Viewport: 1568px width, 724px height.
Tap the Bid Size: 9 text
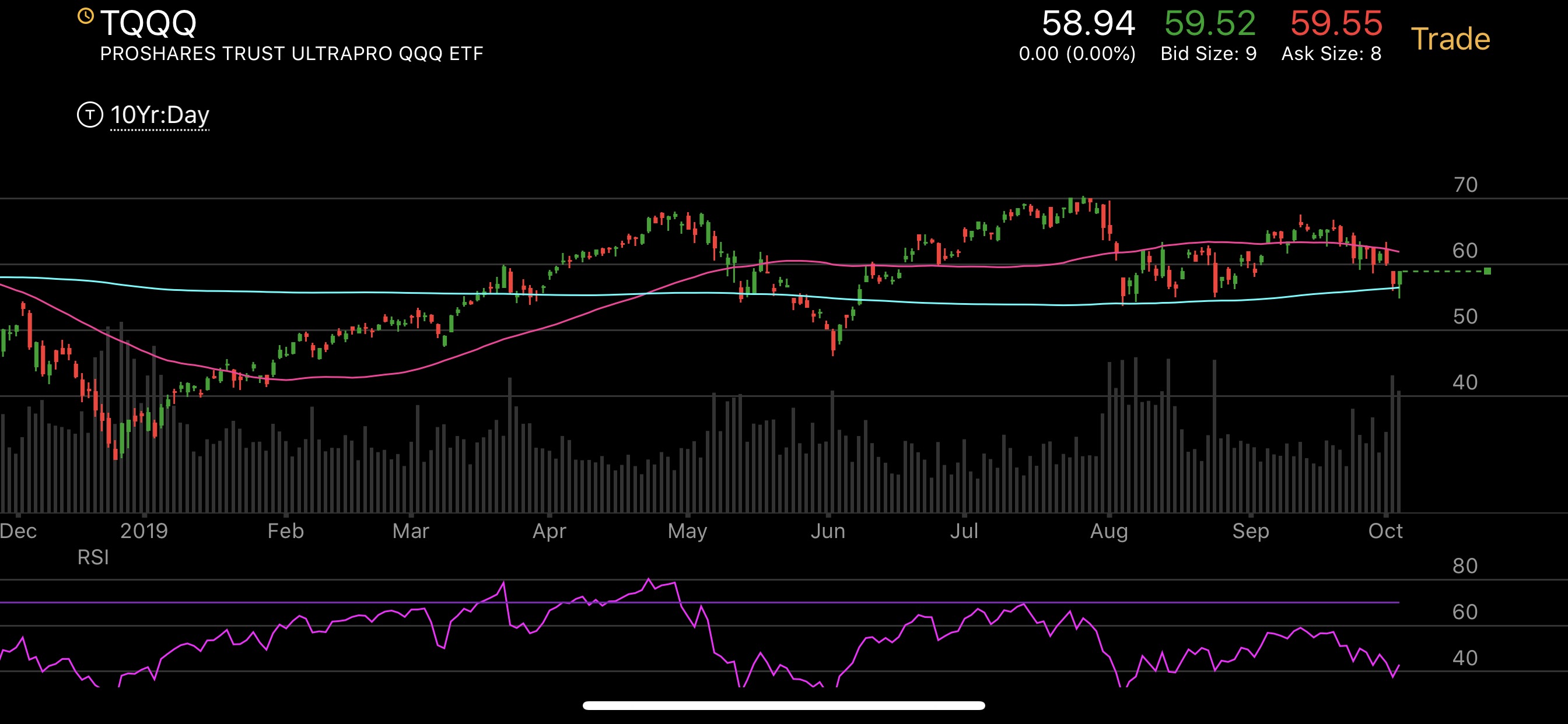(x=1208, y=54)
